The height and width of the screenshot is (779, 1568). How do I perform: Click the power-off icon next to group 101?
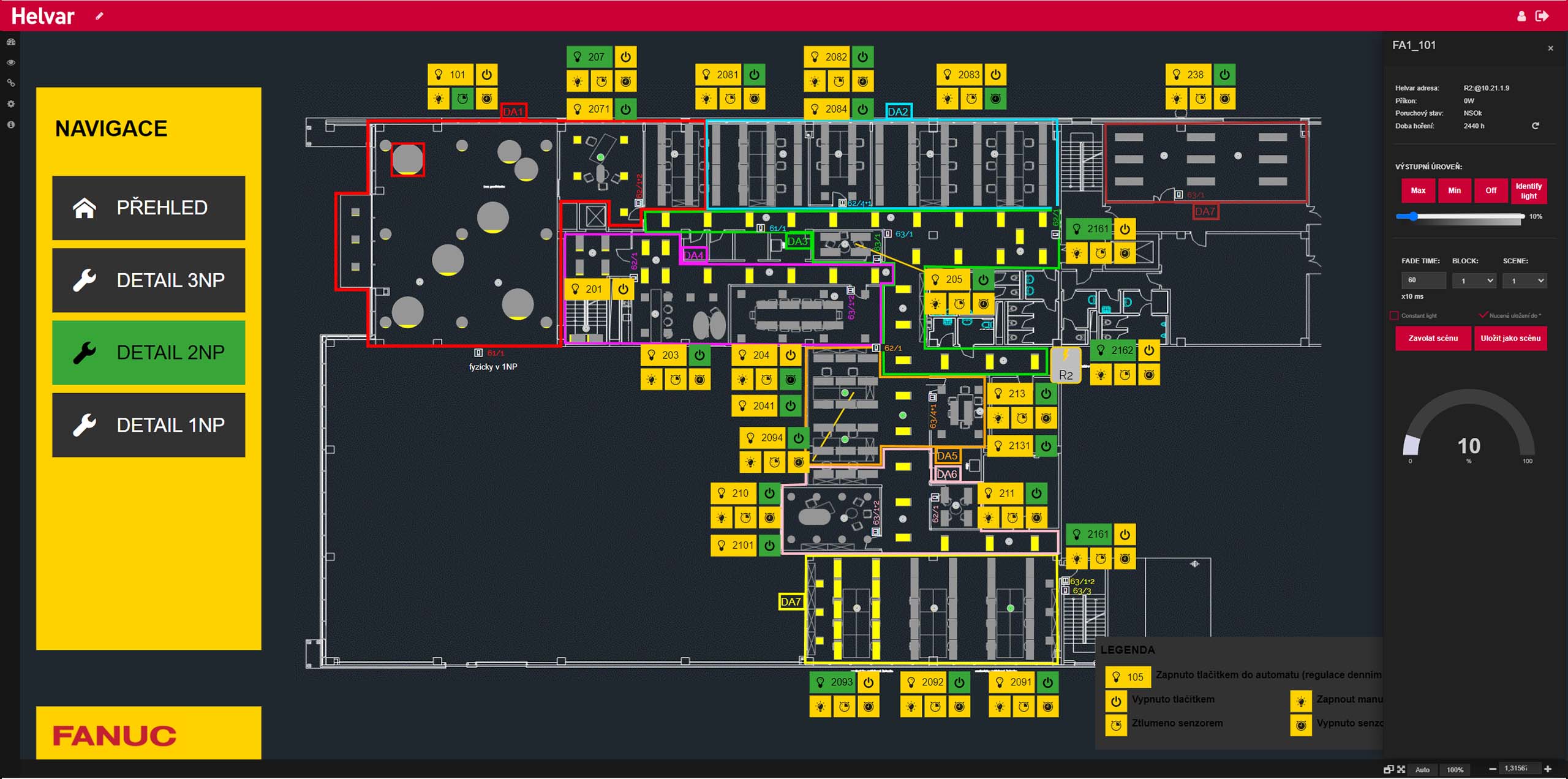click(486, 75)
